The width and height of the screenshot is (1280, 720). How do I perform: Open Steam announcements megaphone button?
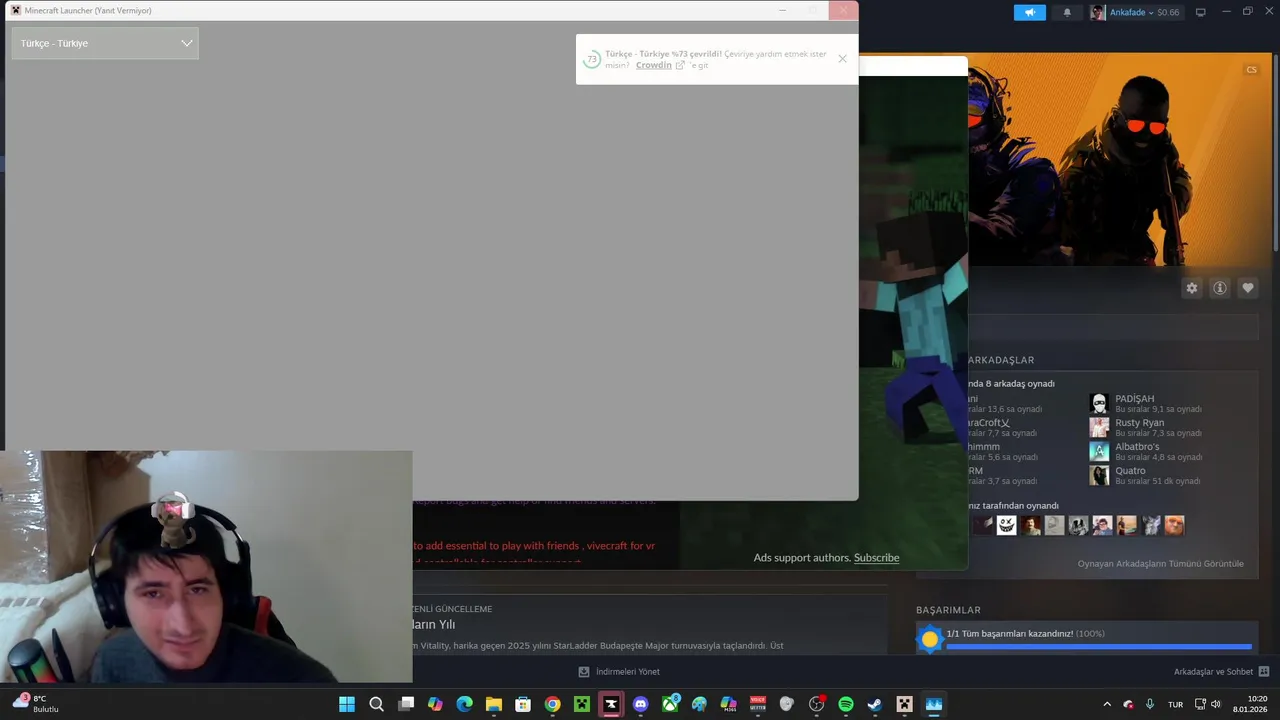click(1029, 12)
